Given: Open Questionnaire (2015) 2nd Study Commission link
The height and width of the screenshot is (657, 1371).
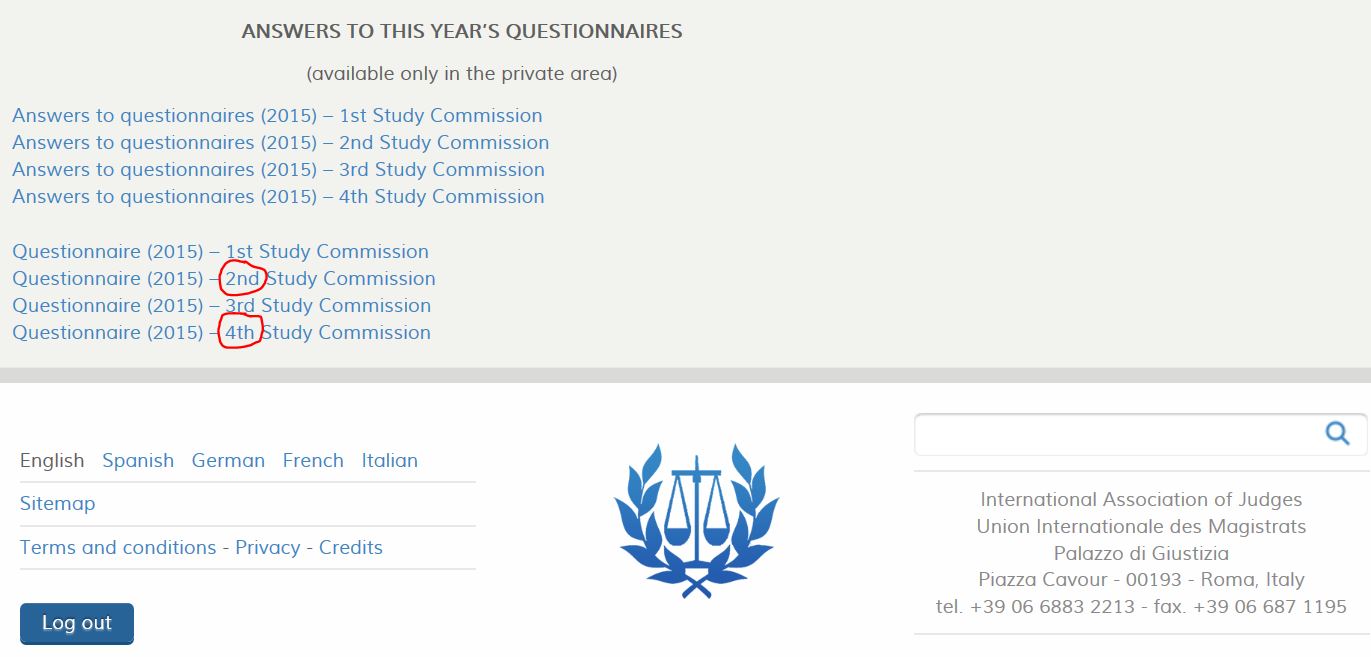Looking at the screenshot, I should 224,279.
